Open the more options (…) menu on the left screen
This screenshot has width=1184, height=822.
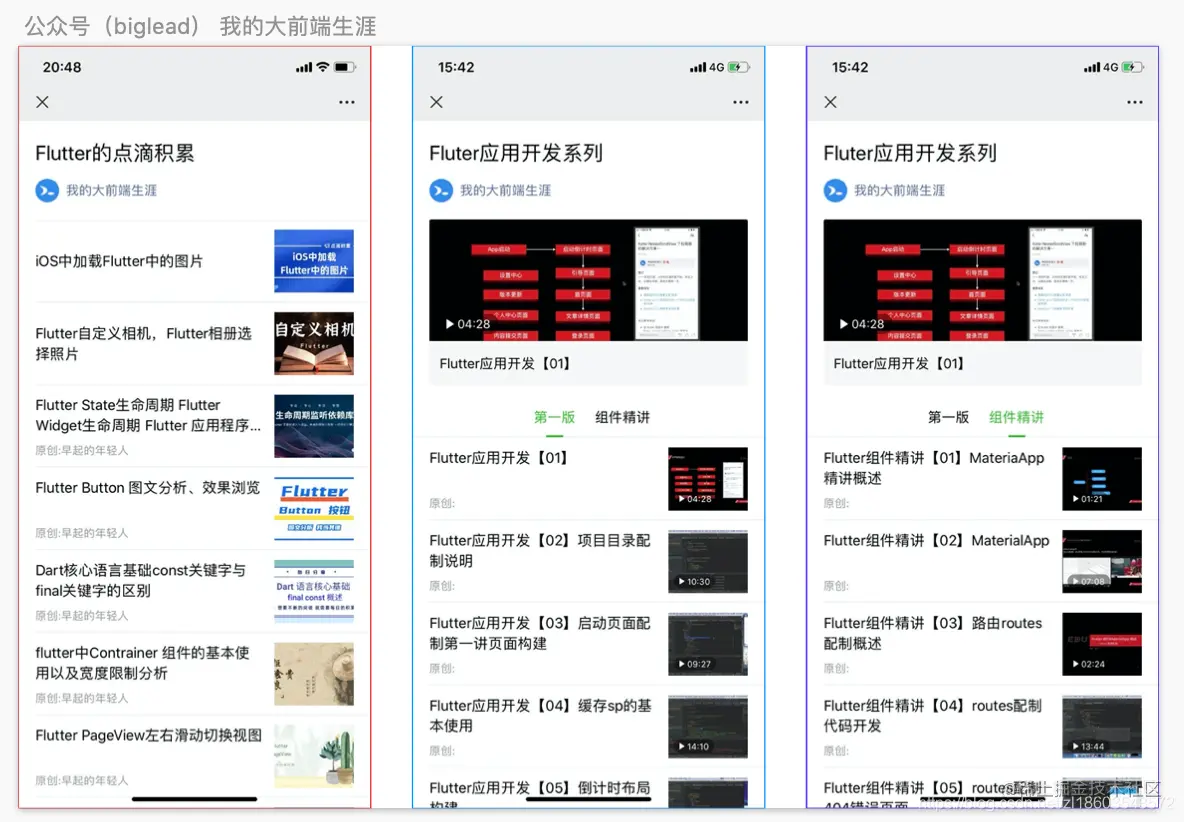(x=346, y=101)
